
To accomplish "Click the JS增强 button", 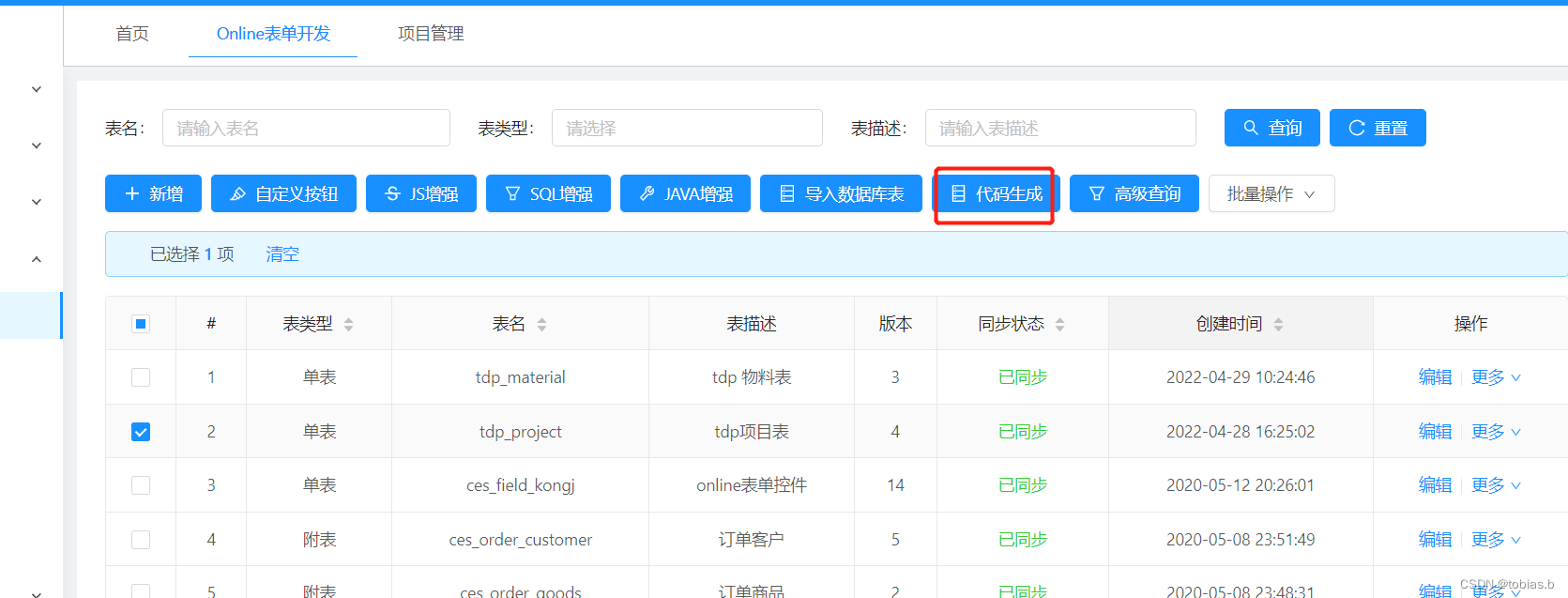I will [x=421, y=193].
